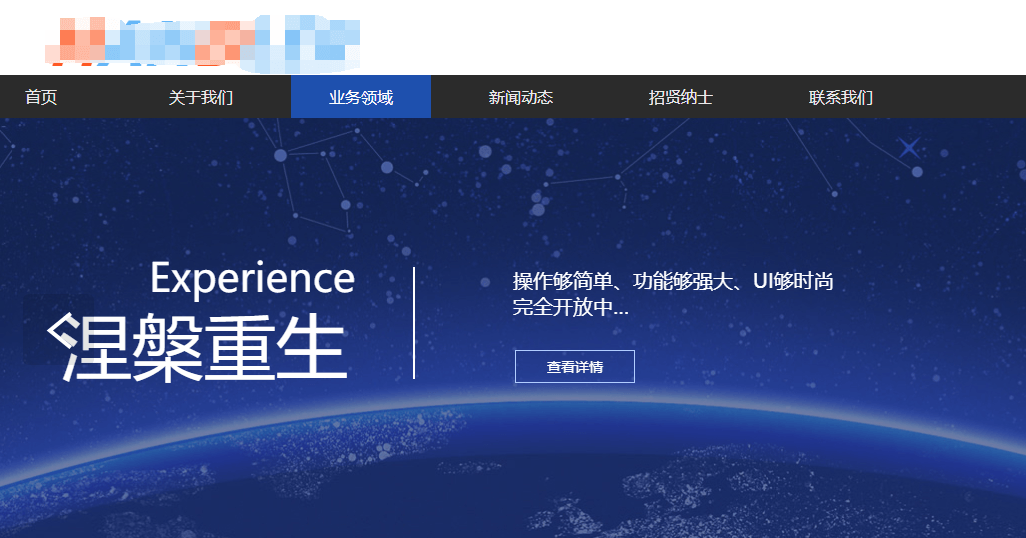
Task: Click the previous slide arrow on banner
Action: point(60,331)
